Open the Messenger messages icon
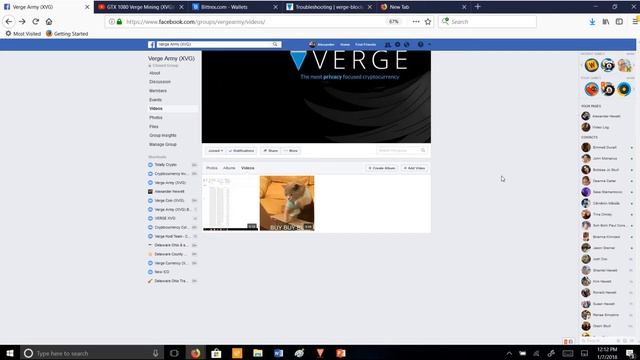This screenshot has height=360, width=640. (397, 44)
